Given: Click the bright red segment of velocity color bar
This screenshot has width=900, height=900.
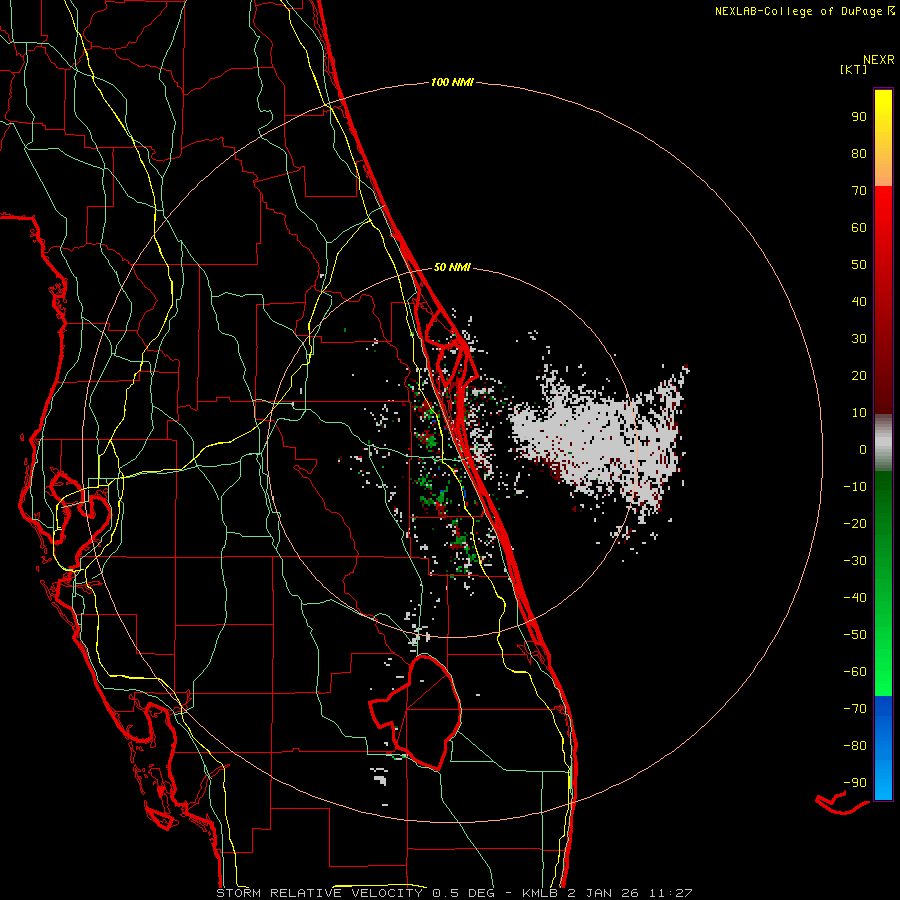Looking at the screenshot, I should pyautogui.click(x=883, y=300).
